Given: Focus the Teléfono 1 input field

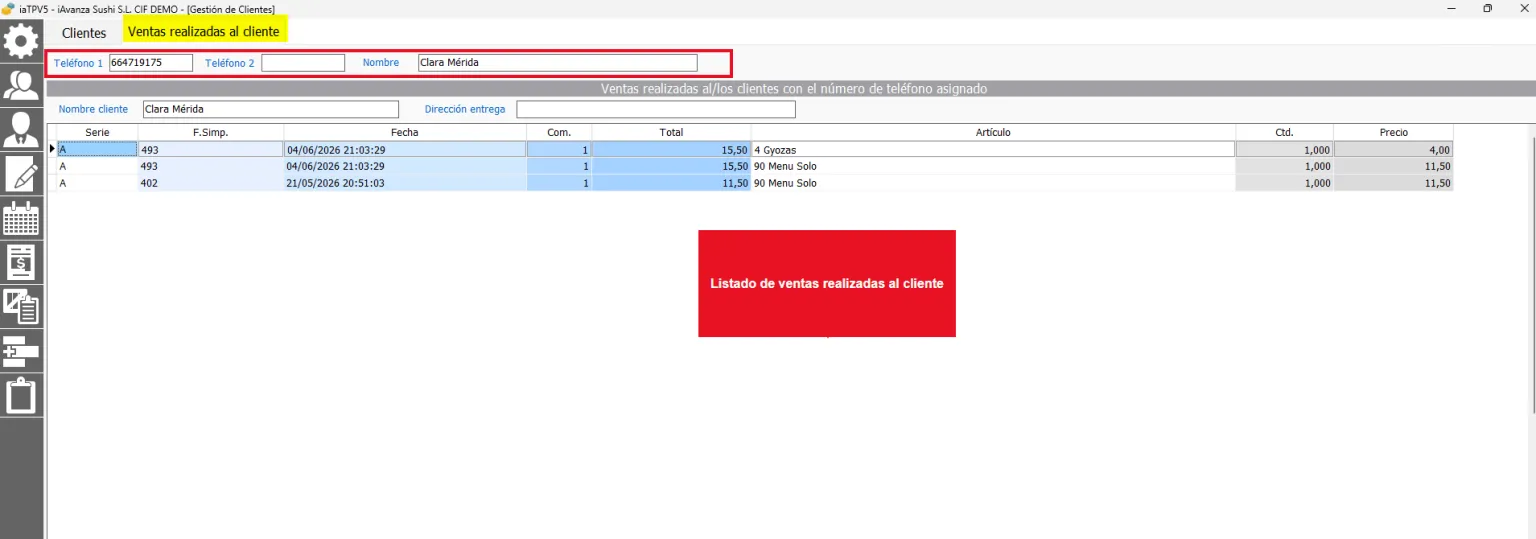Looking at the screenshot, I should (x=150, y=63).
